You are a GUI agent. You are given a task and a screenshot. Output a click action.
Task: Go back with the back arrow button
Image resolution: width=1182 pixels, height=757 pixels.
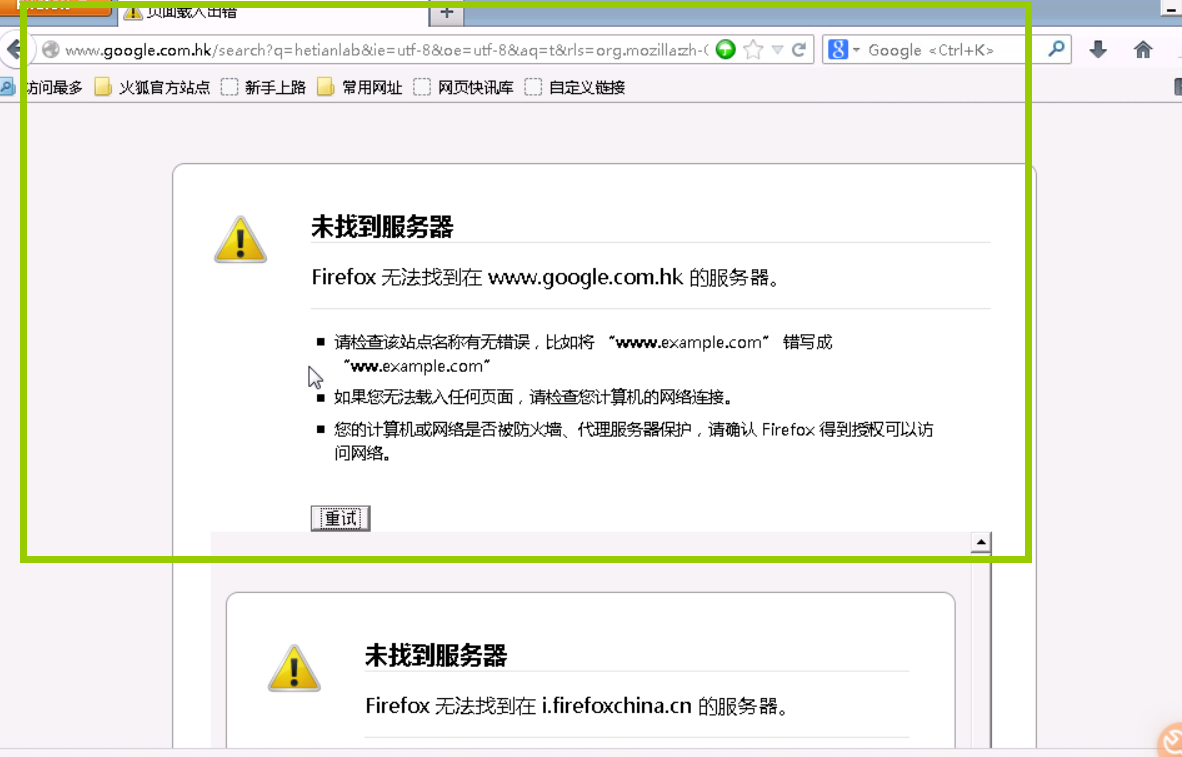[x=14, y=51]
